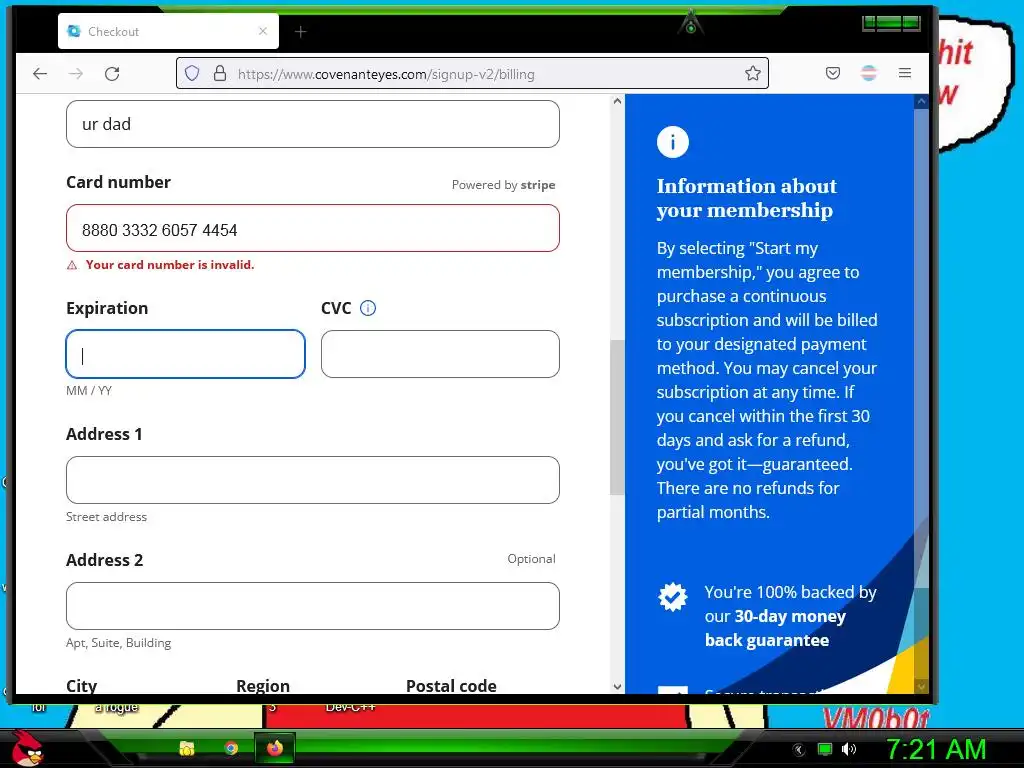
Task: Open the file explorer taskbar icon
Action: [x=187, y=748]
